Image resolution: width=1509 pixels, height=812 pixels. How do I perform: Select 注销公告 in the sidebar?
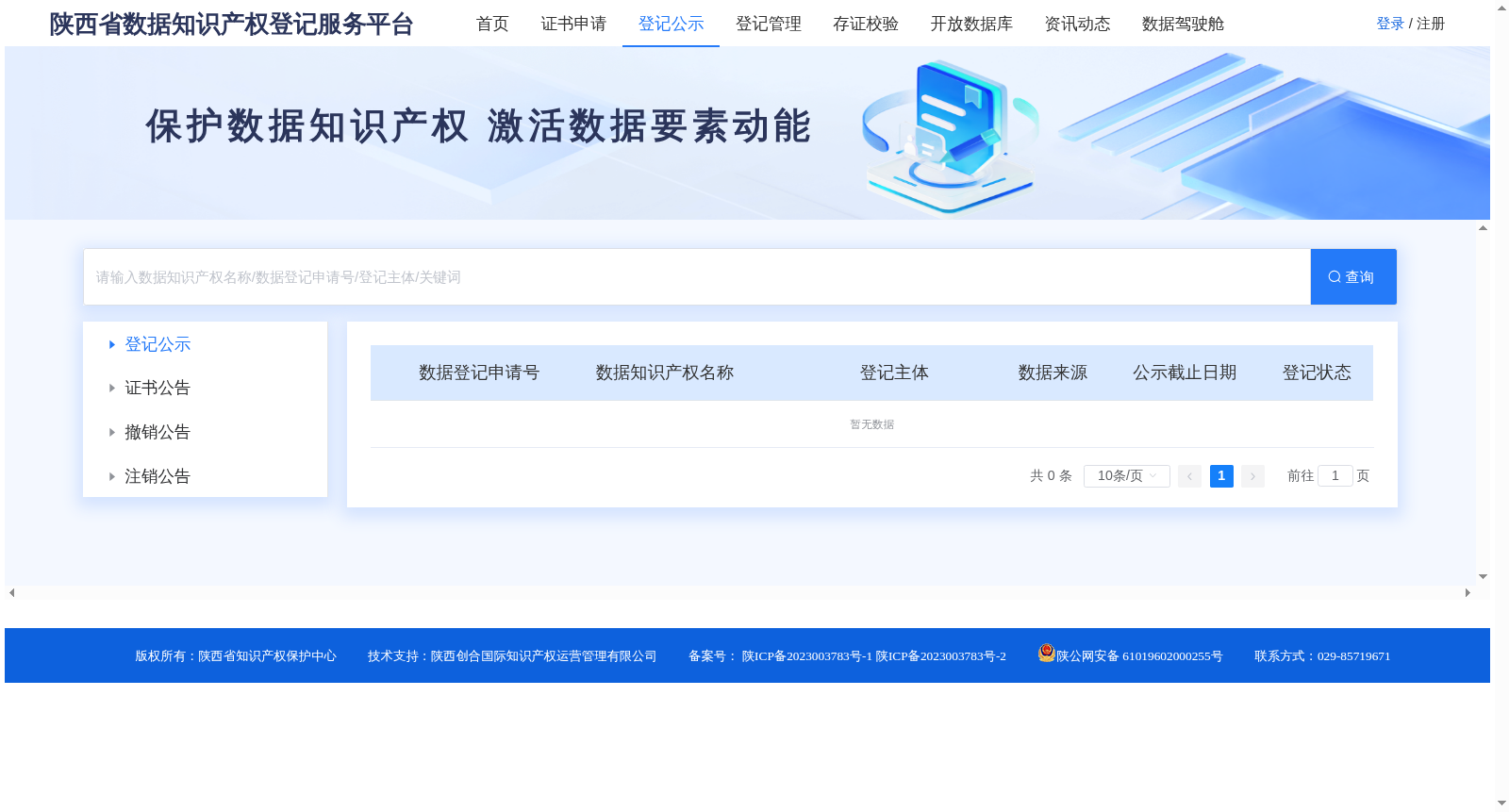[158, 476]
